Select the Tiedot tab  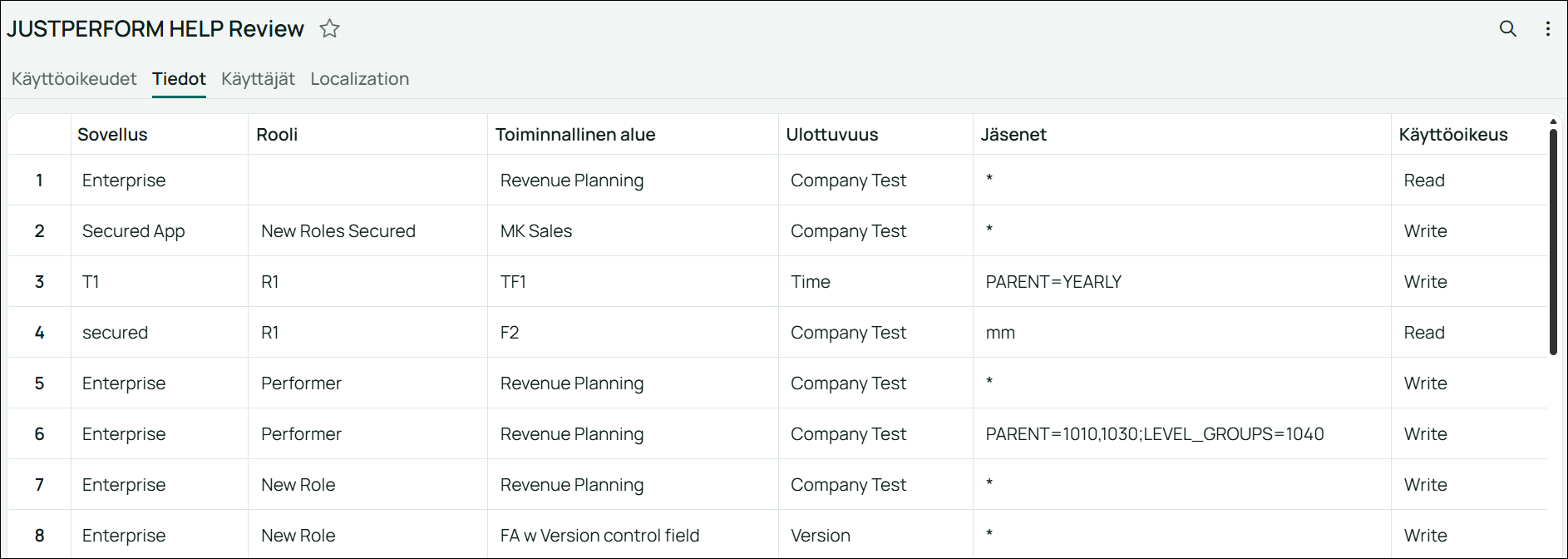(179, 79)
